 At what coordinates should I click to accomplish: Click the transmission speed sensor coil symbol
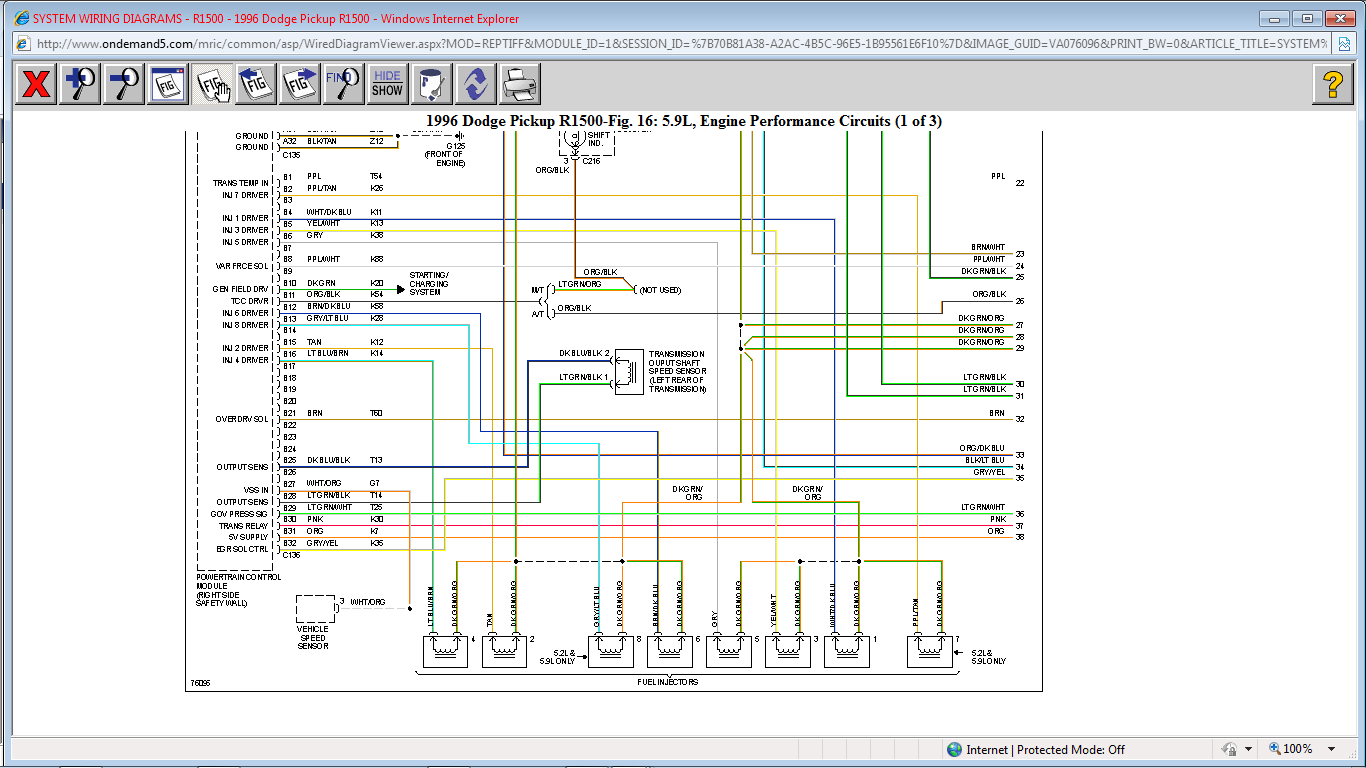[629, 371]
